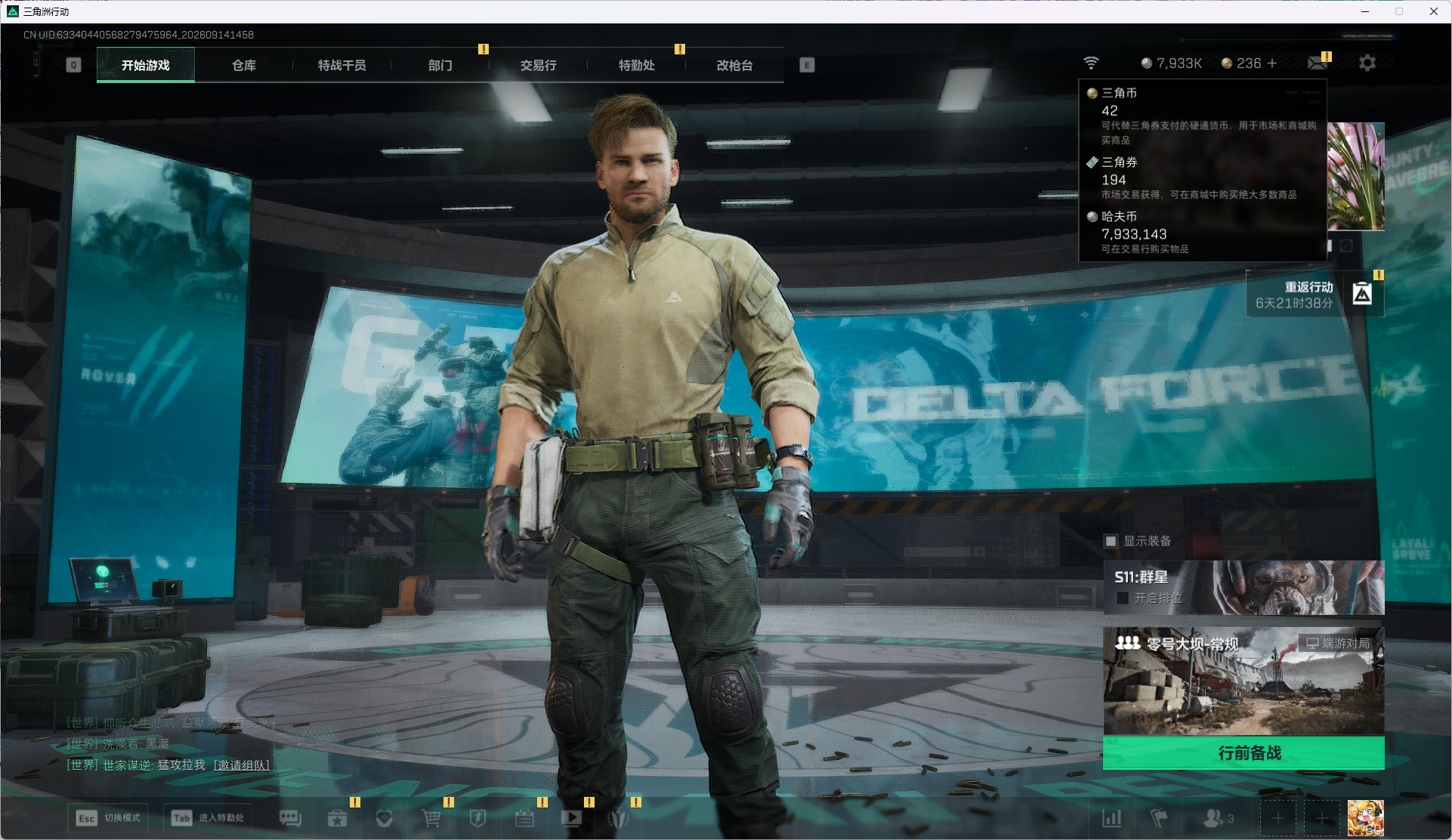Open the friends list showing 3

[1218, 818]
